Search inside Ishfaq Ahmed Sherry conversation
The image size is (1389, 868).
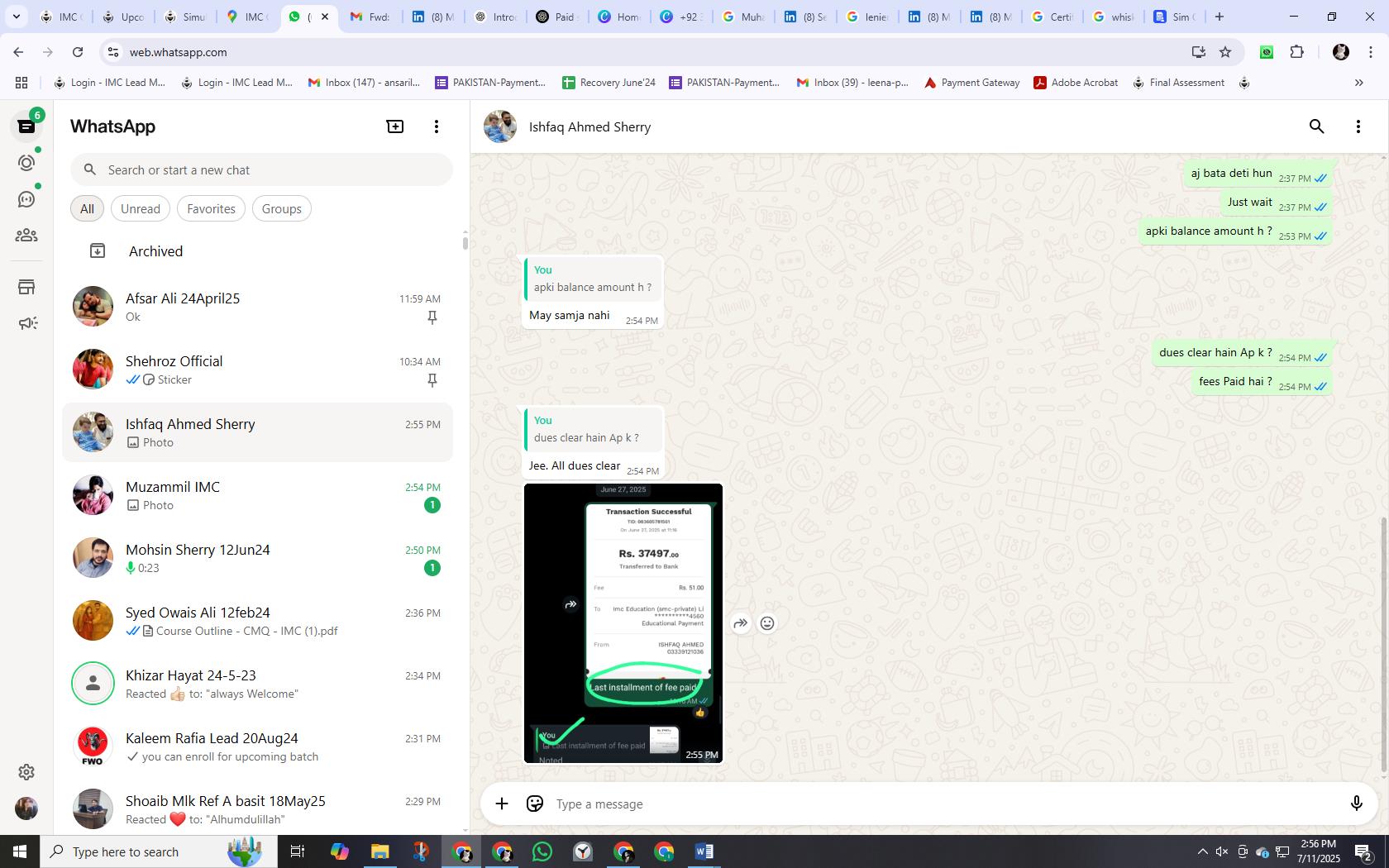pyautogui.click(x=1317, y=126)
